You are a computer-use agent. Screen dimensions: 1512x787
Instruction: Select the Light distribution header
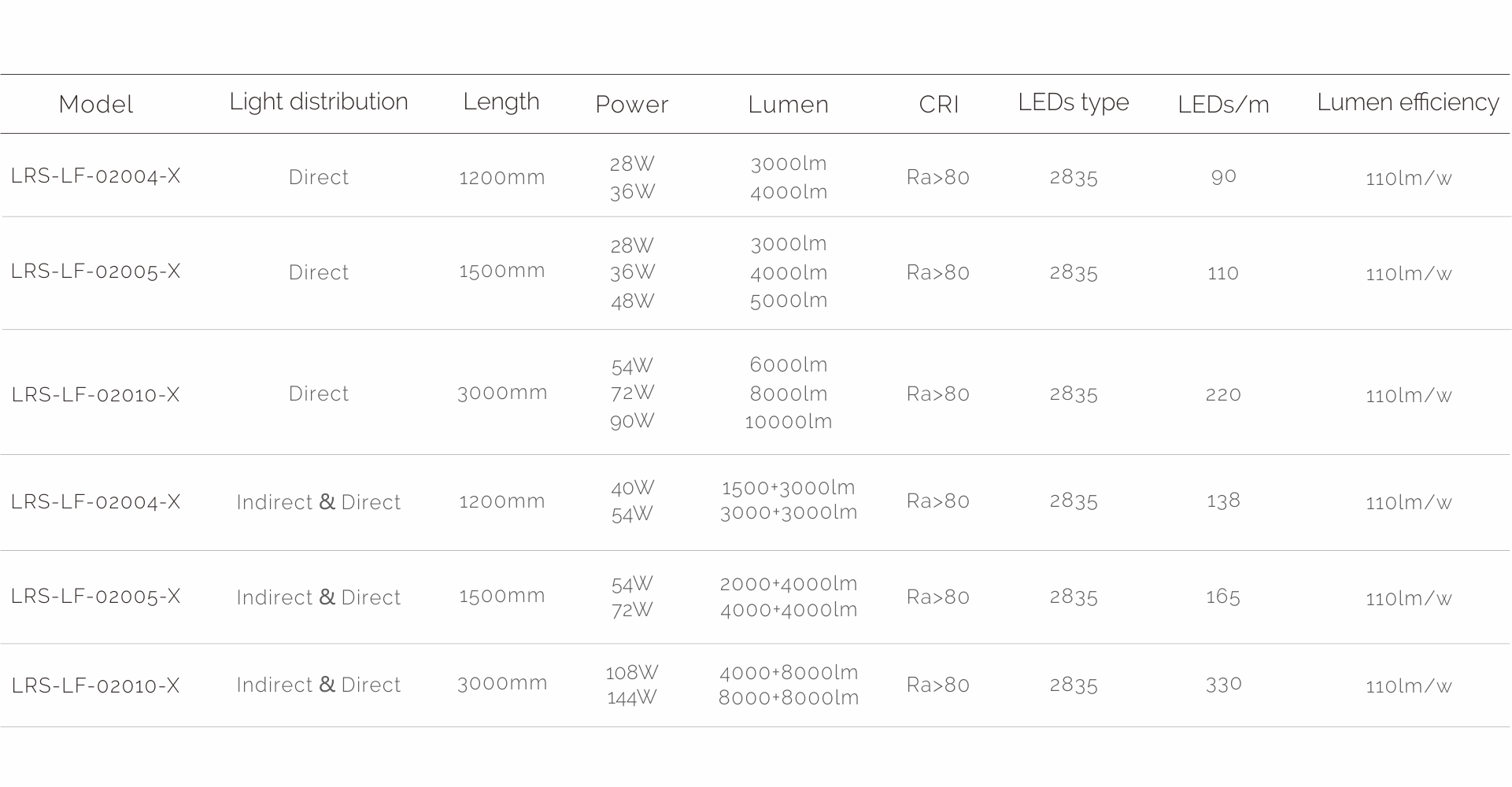point(319,102)
